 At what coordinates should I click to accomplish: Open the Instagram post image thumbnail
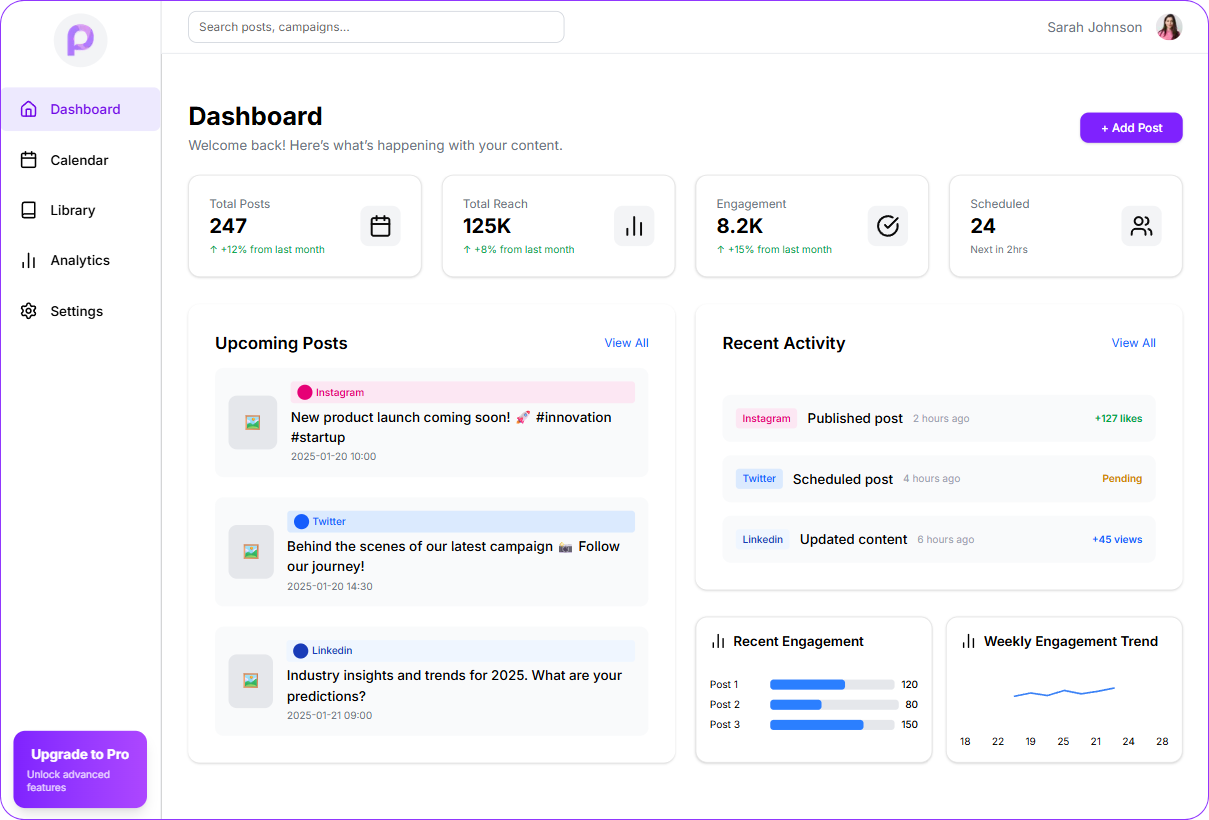click(x=252, y=423)
